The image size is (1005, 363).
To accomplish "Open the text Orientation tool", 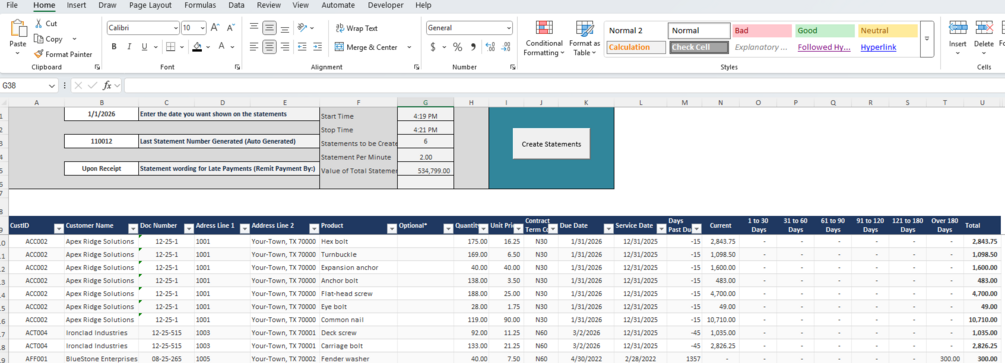I will point(303,28).
